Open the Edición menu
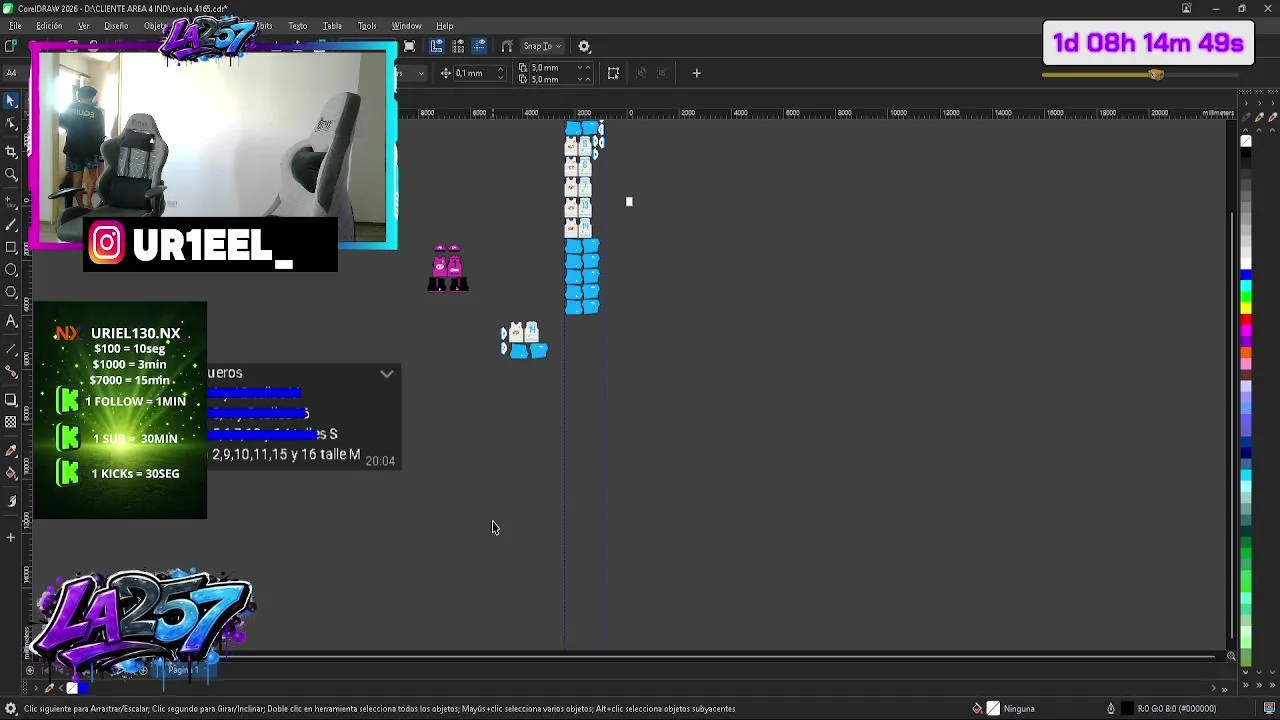Viewport: 1280px width, 720px height. tap(49, 26)
